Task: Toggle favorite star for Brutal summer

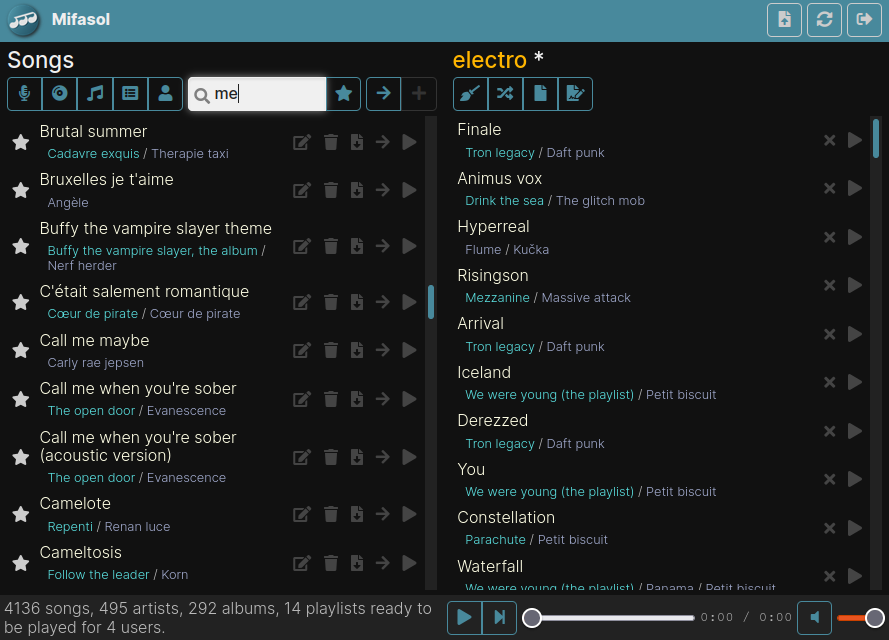Action: point(21,142)
